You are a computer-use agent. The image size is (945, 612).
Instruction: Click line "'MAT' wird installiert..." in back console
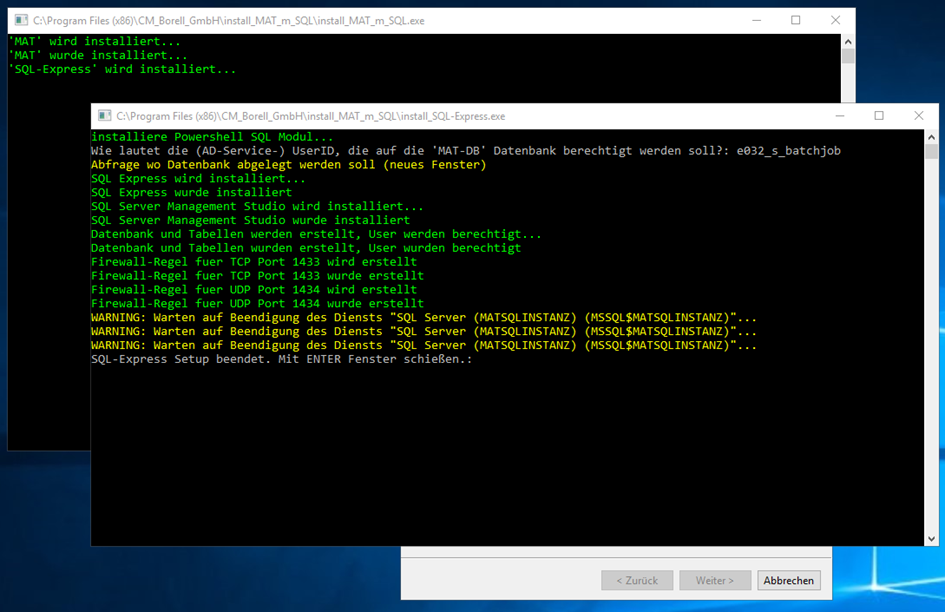95,42
